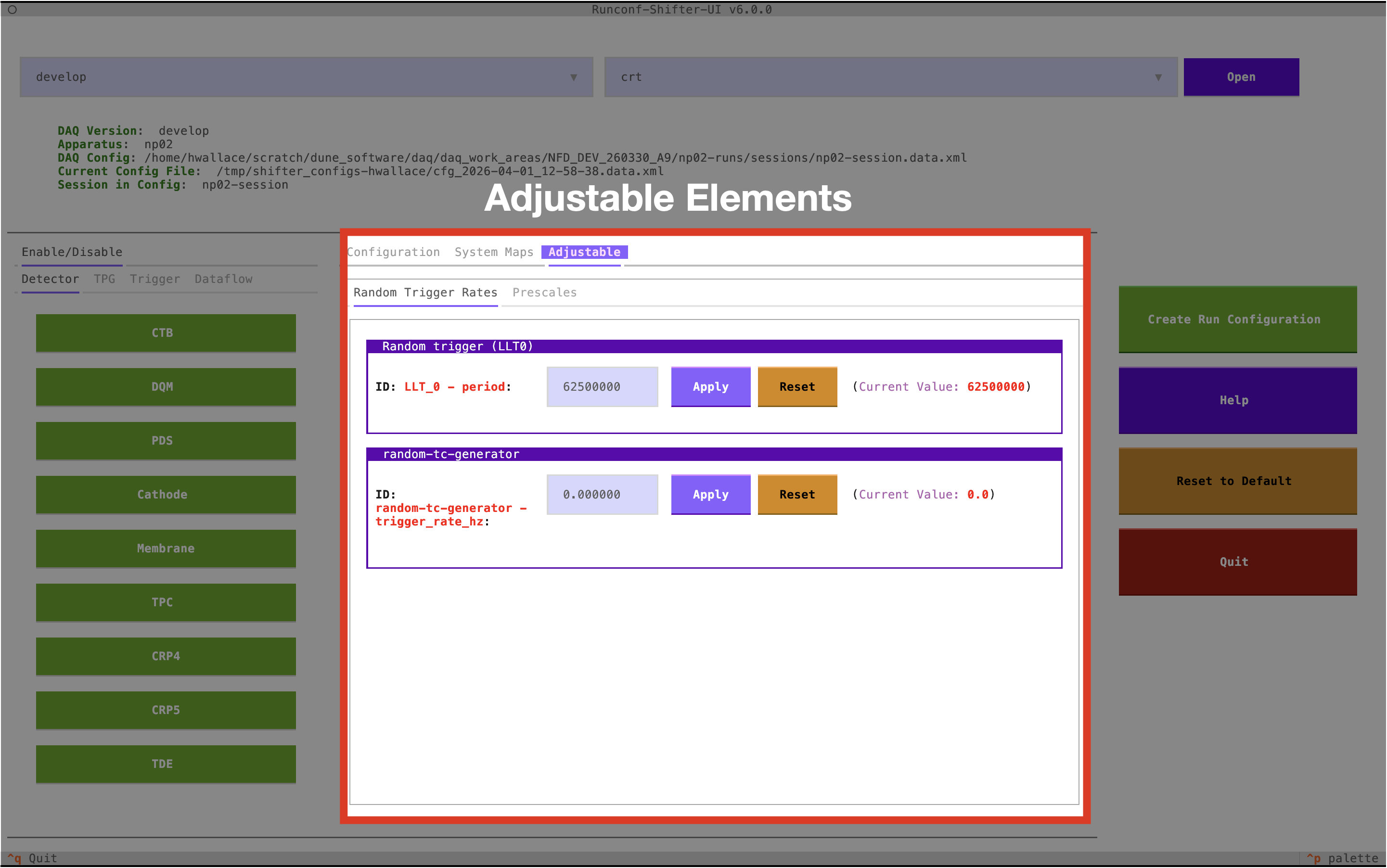The image size is (1387, 868).
Task: Click the Apparatus np02 text
Action: (115, 144)
